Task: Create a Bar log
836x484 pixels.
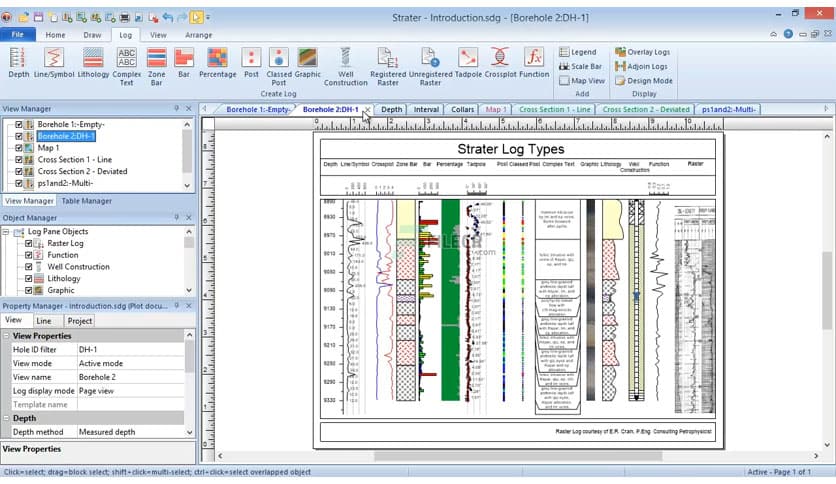Action: [183, 63]
